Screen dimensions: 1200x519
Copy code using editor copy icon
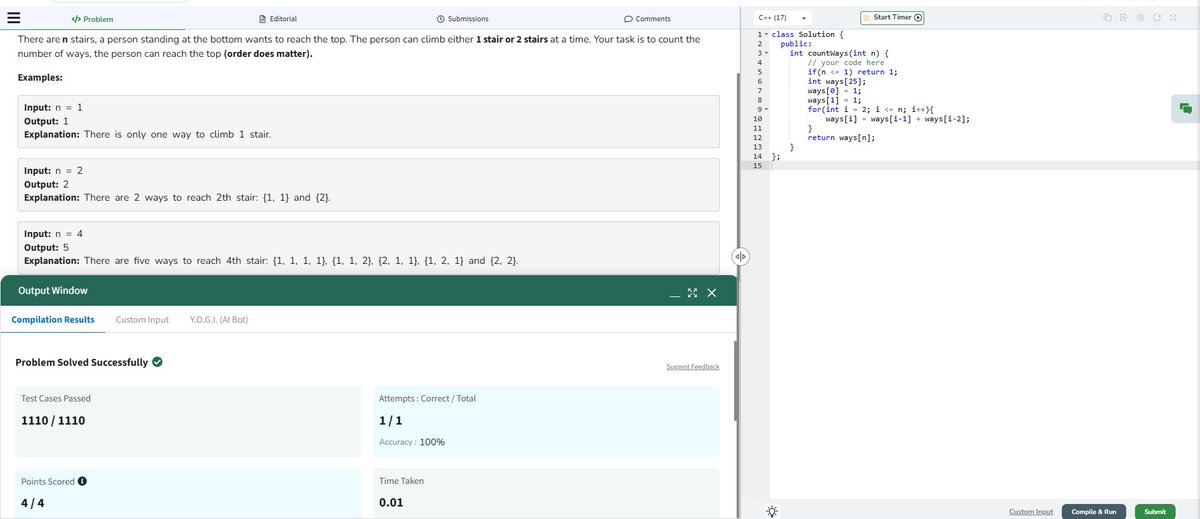point(1108,17)
